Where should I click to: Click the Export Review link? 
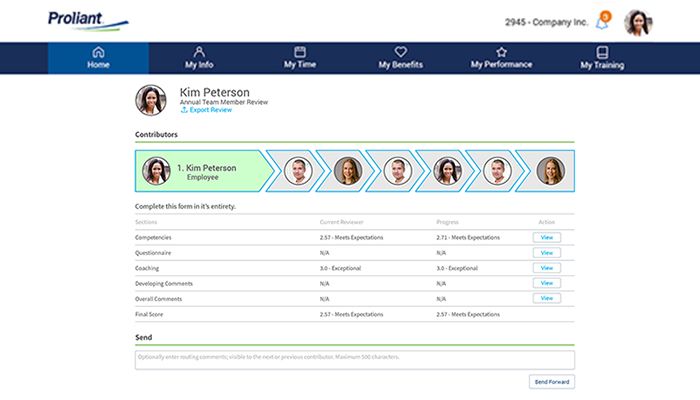click(206, 110)
